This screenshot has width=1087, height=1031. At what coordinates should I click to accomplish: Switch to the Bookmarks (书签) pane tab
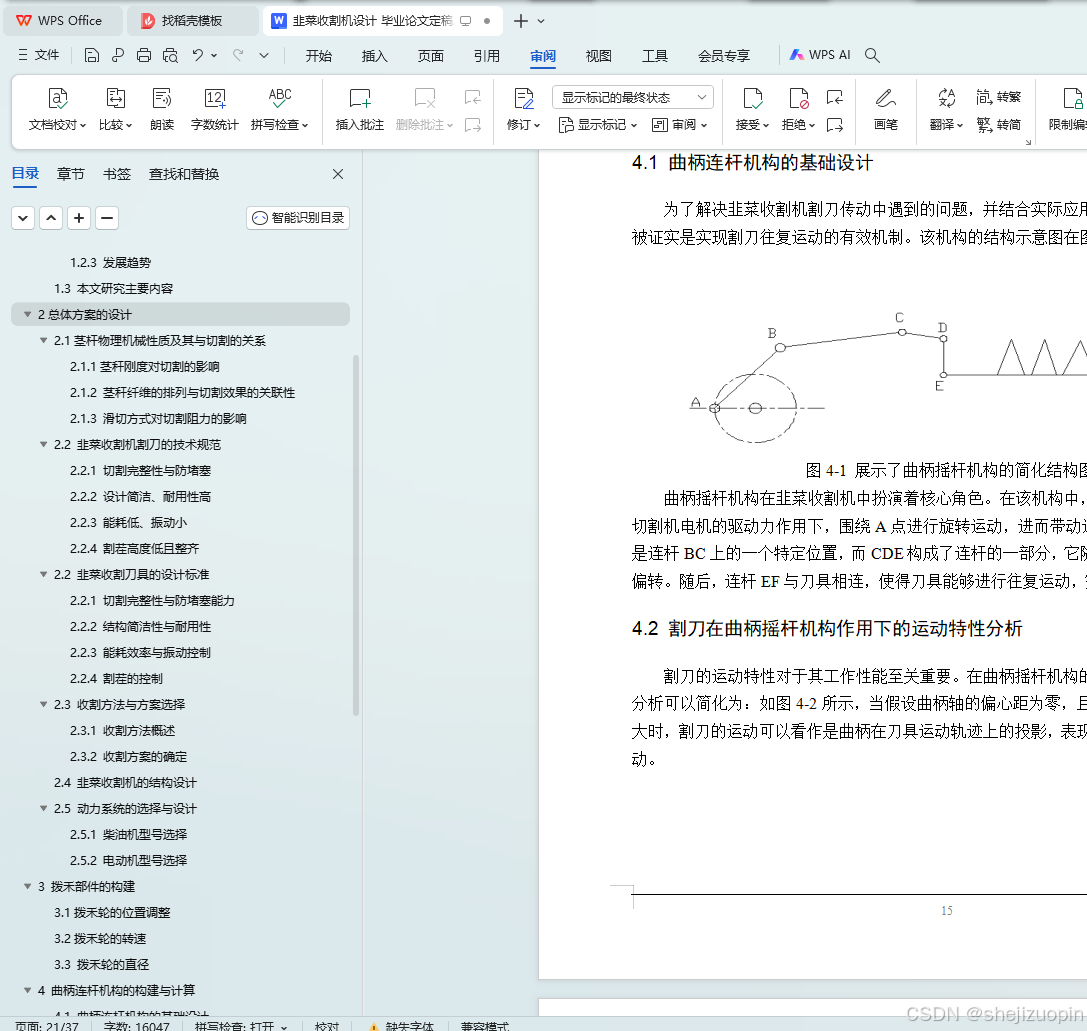116,174
